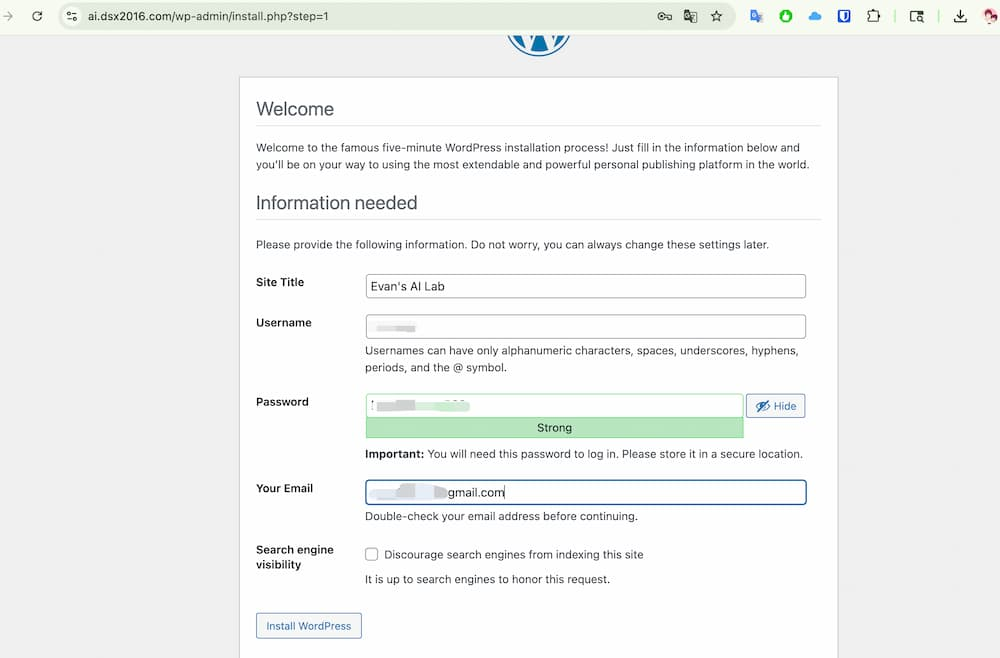This screenshot has height=658, width=1000.
Task: Click the "Site Title" field label
Action: 280,282
